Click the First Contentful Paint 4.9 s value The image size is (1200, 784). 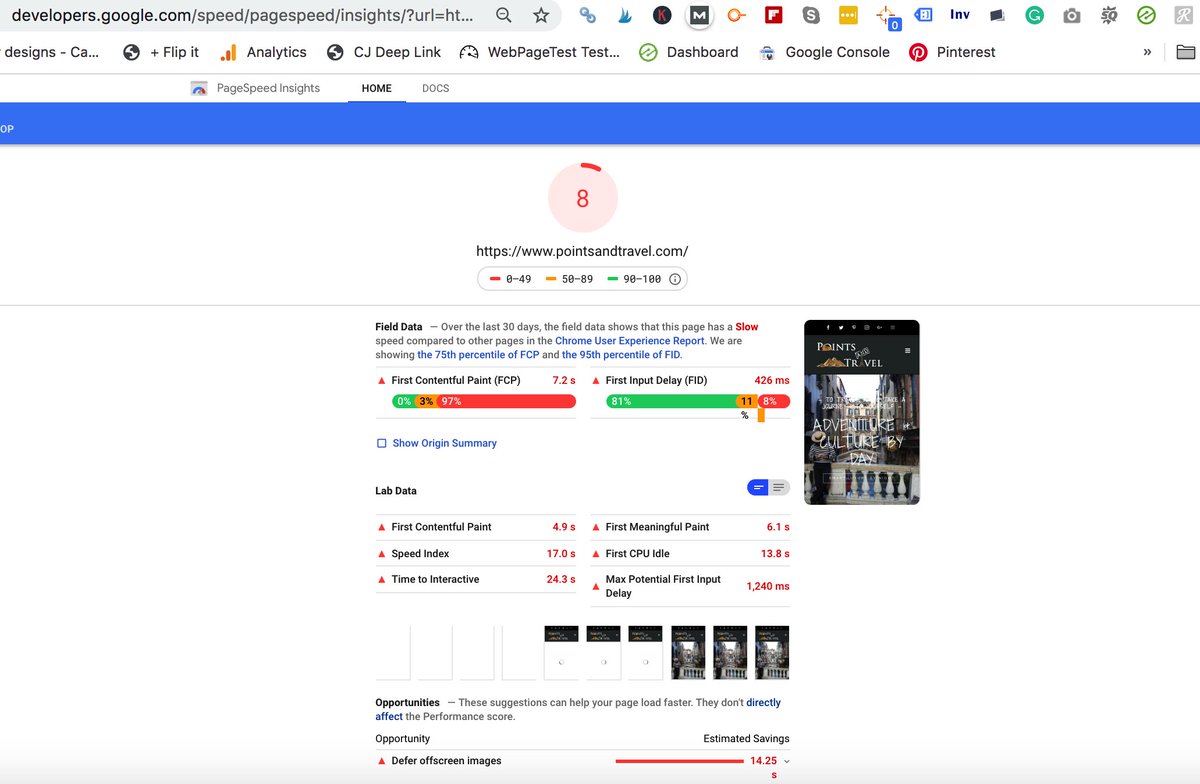[x=564, y=527]
